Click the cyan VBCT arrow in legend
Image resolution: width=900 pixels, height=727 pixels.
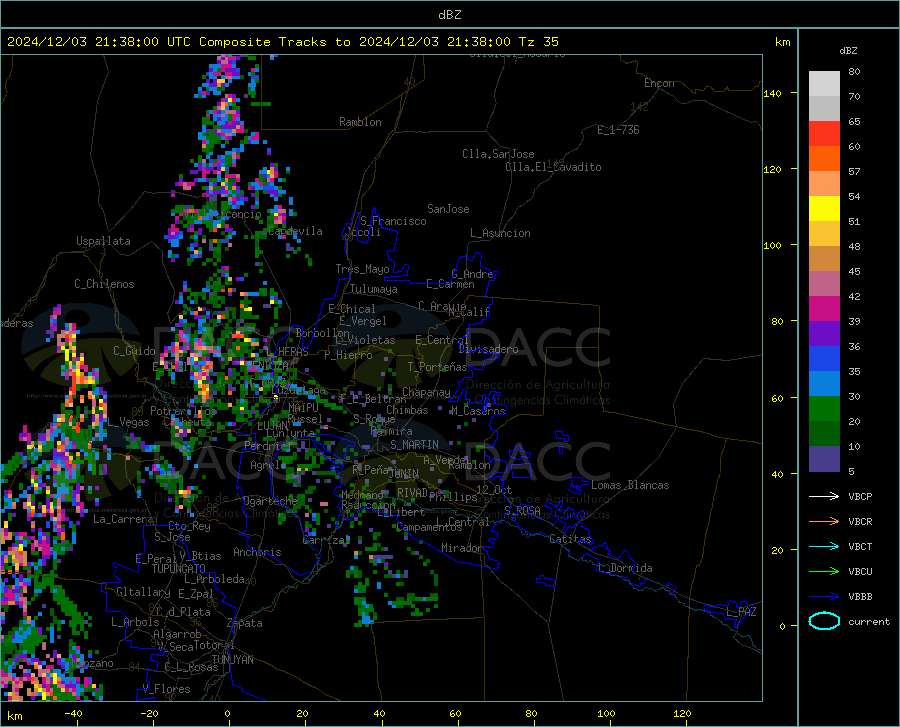tap(824, 546)
